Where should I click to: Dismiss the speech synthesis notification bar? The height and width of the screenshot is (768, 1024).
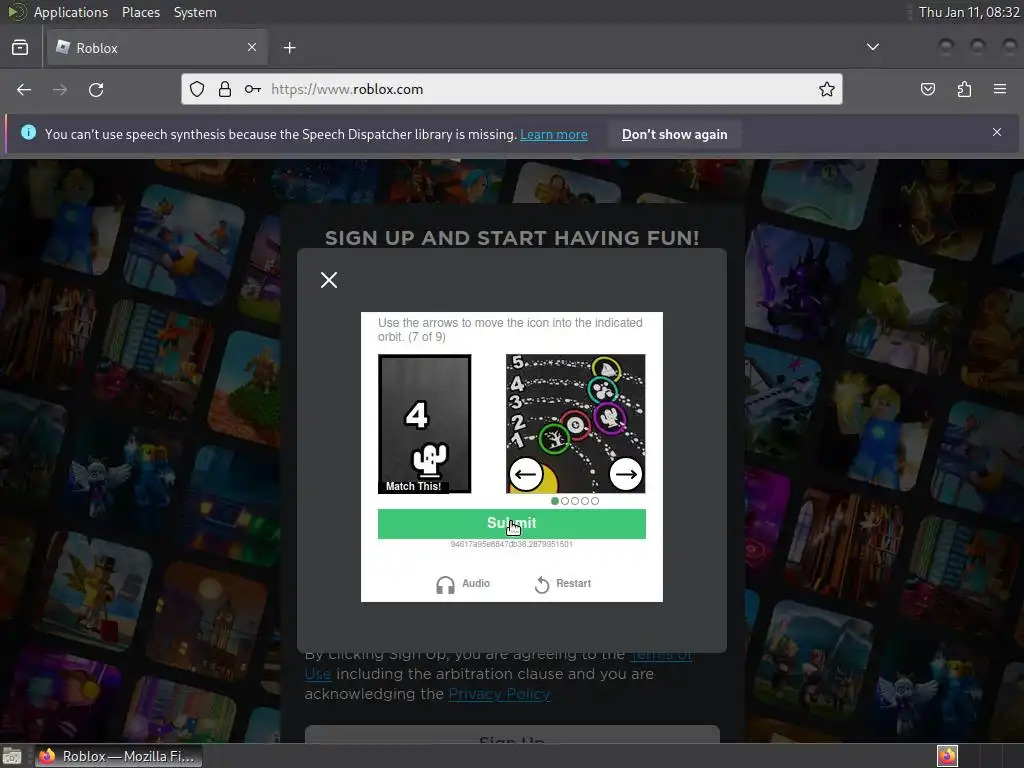997,132
